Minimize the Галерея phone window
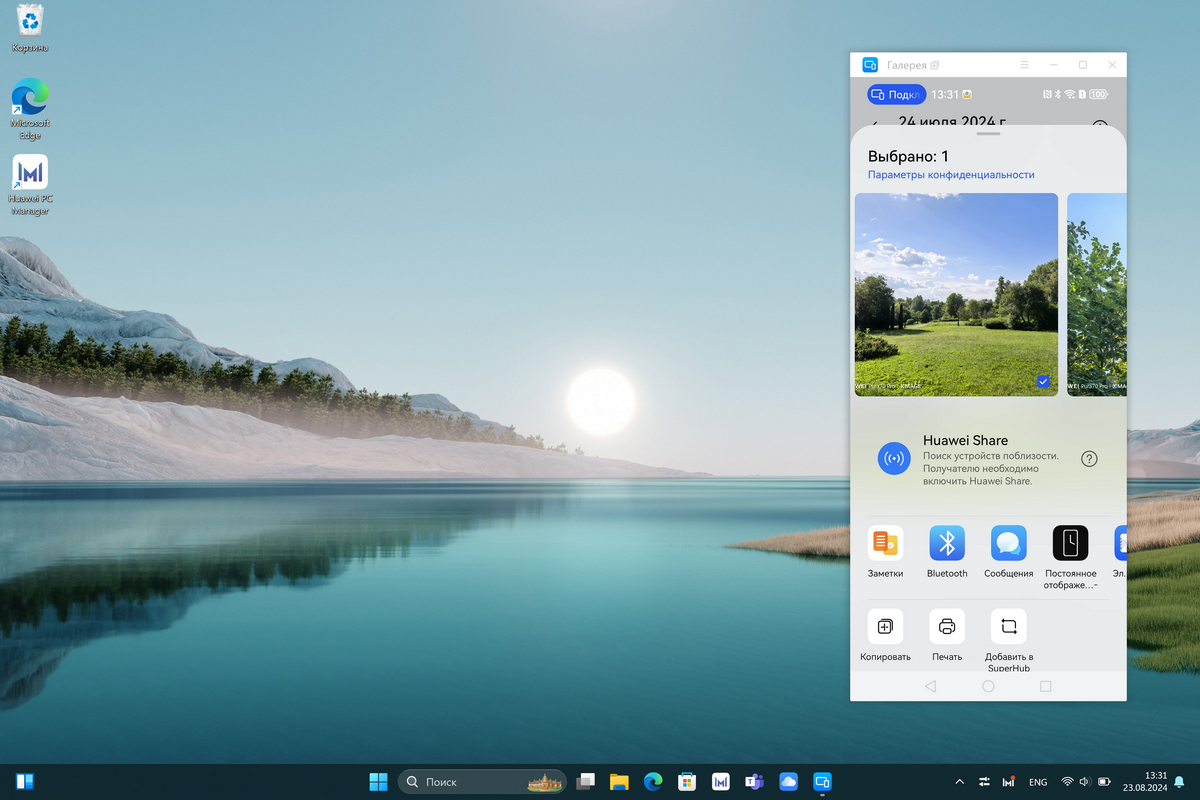1200x800 pixels. click(1053, 65)
